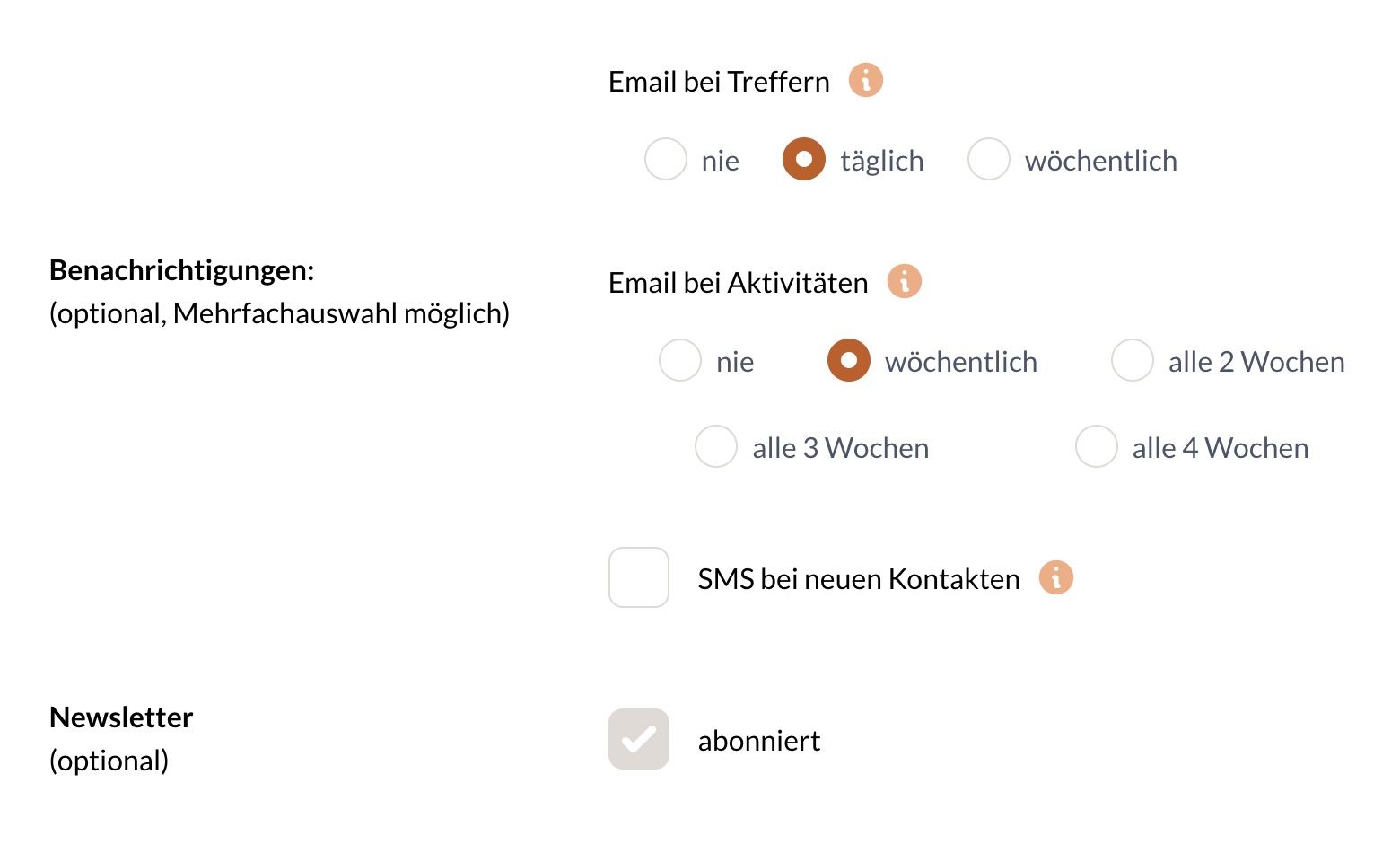
Task: Click the 'SMS bei neuen Kontakten' label text
Action: (858, 578)
